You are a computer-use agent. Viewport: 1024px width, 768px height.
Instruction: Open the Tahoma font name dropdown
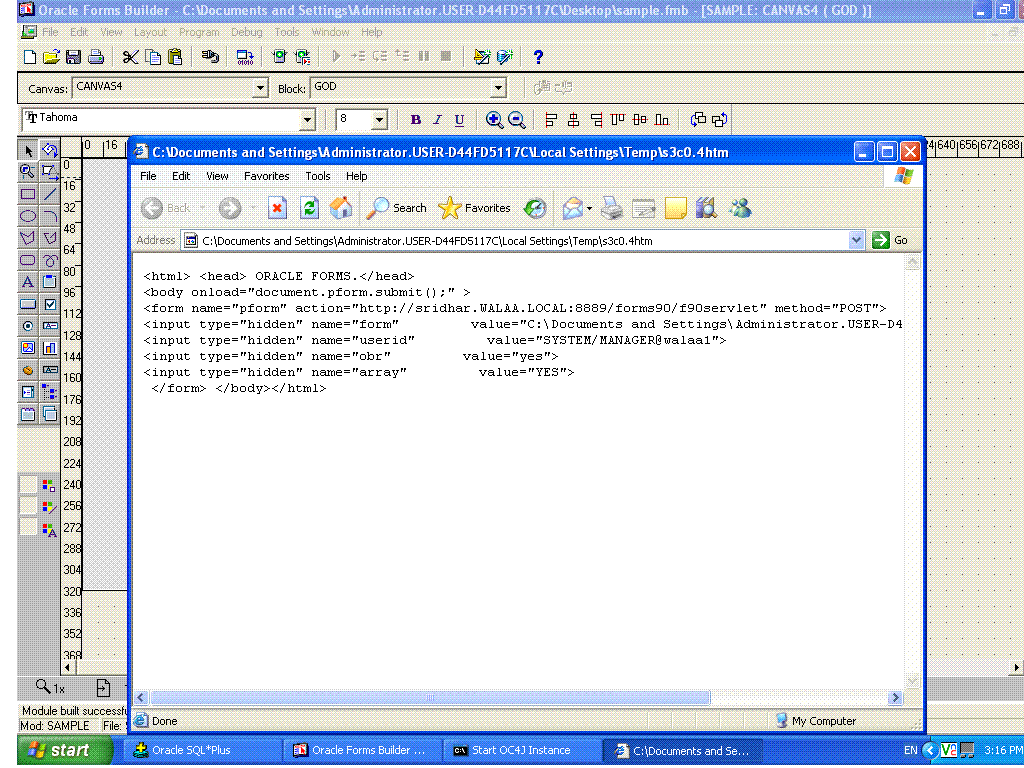click(308, 120)
